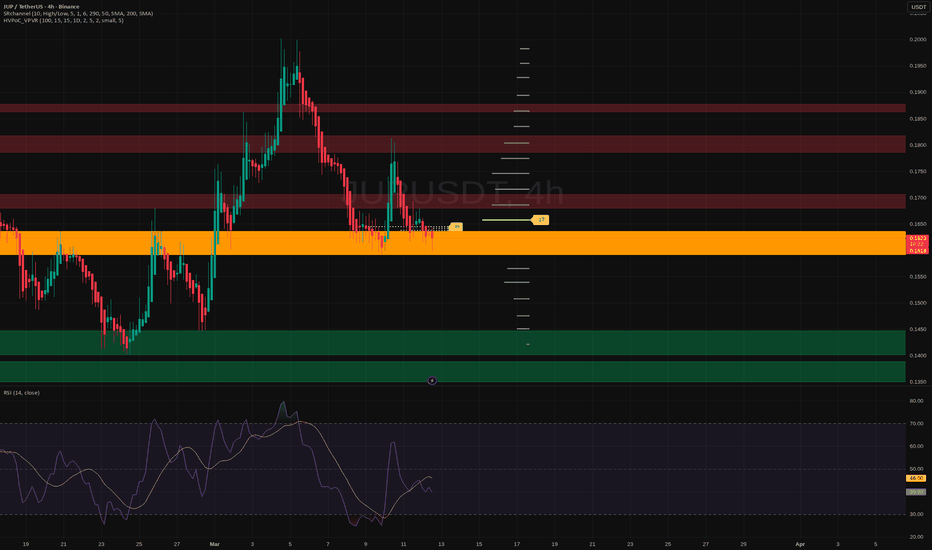Viewport: 932px width, 550px height.
Task: Click the Apr label on the time axis
Action: click(x=799, y=544)
